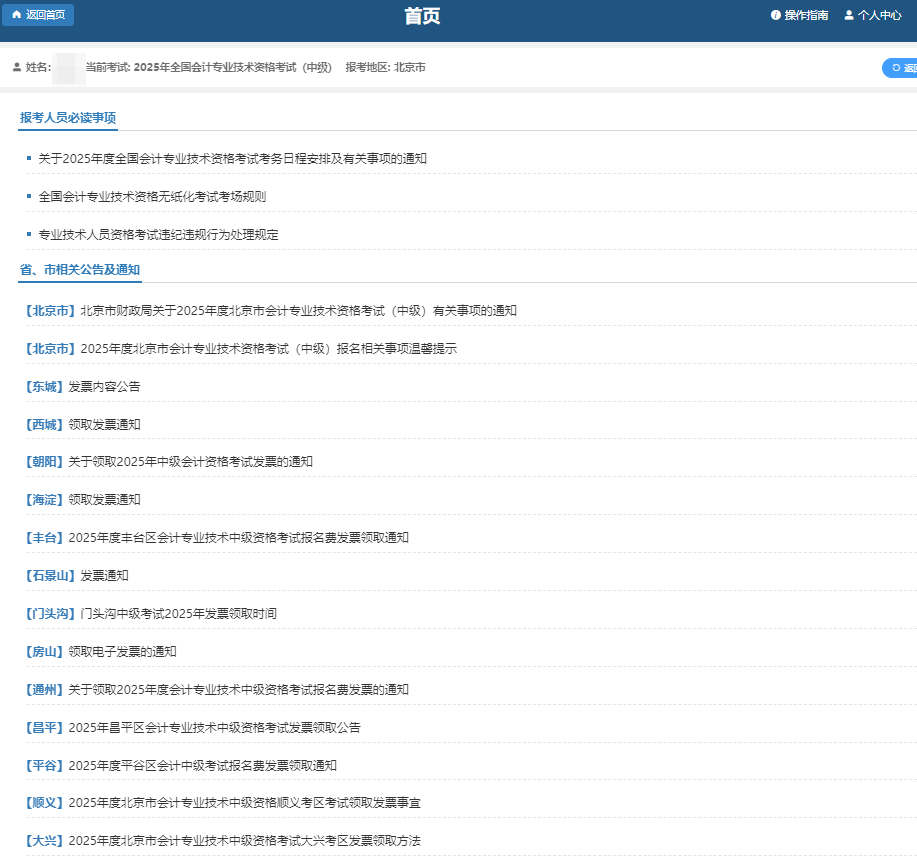The width and height of the screenshot is (917, 863).
Task: Open 北京市财政局 notice about 中级 exam matters
Action: 298,310
